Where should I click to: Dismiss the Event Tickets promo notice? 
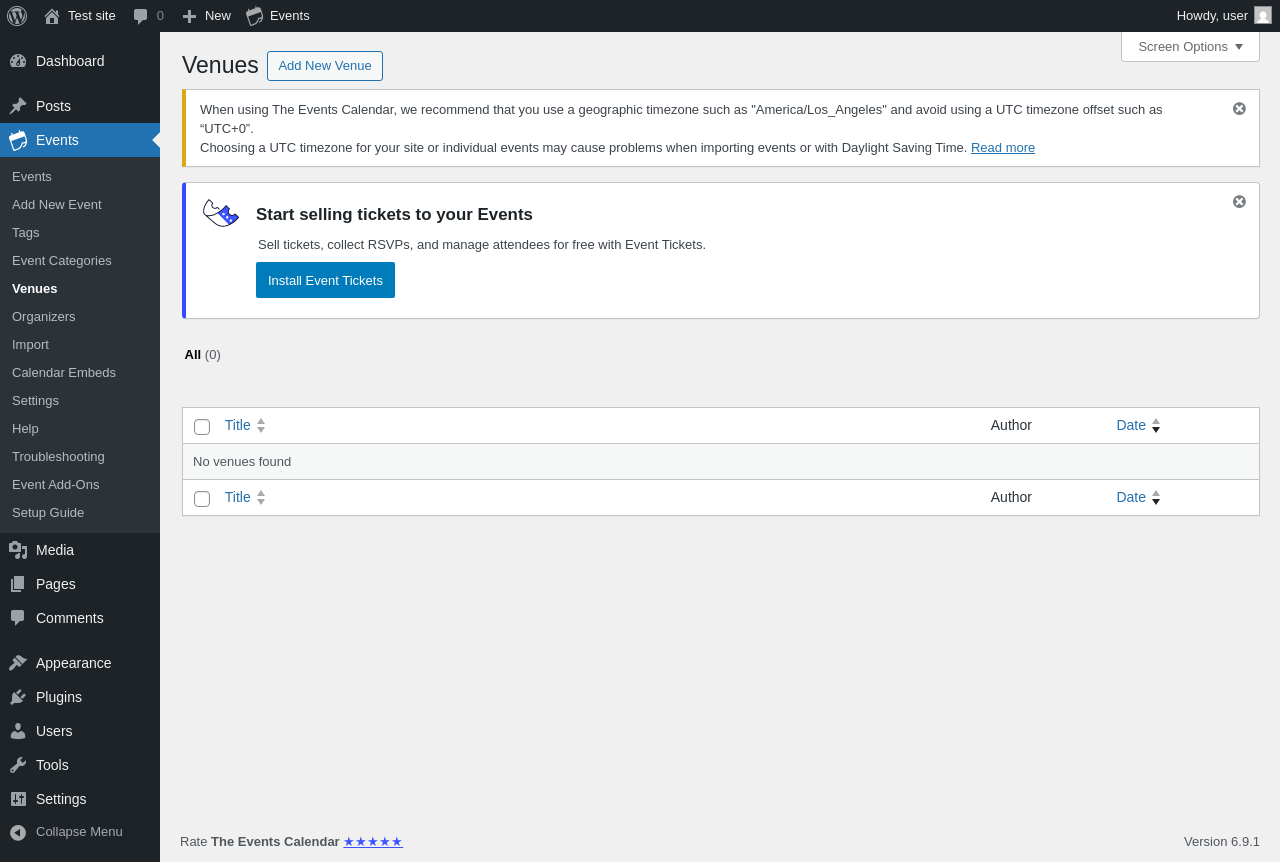(1239, 201)
